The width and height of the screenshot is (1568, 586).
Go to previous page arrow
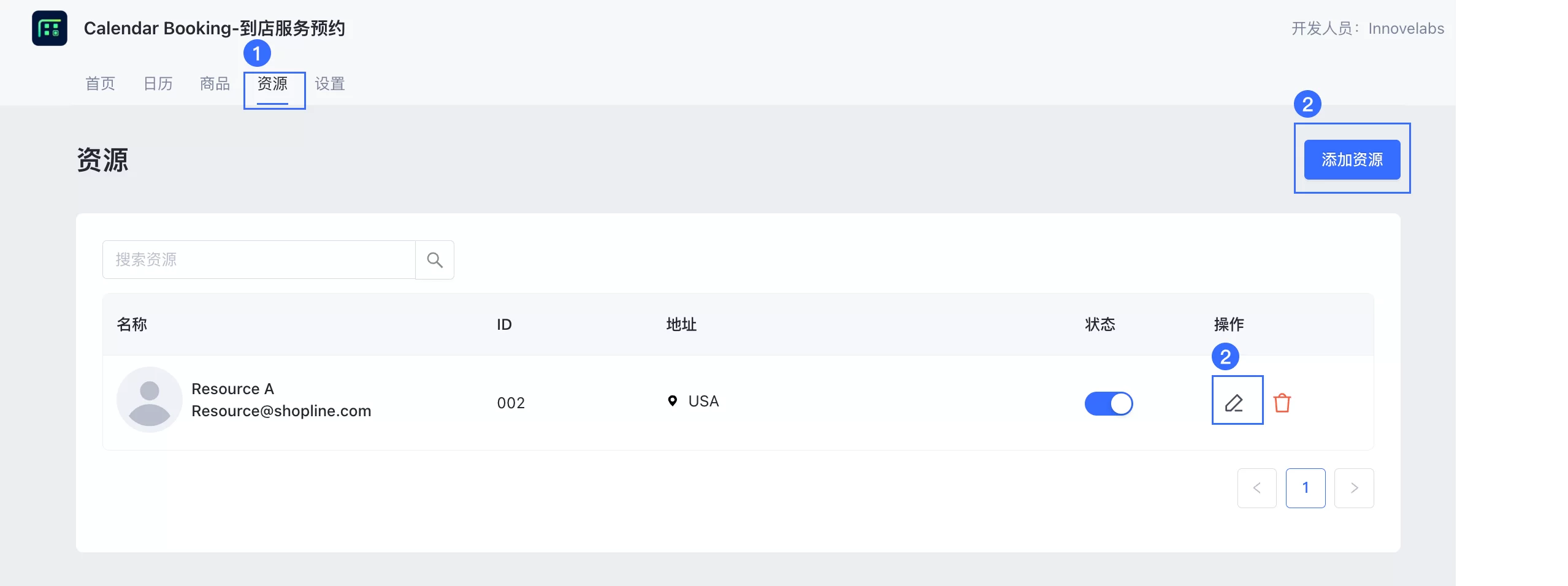tap(1257, 488)
